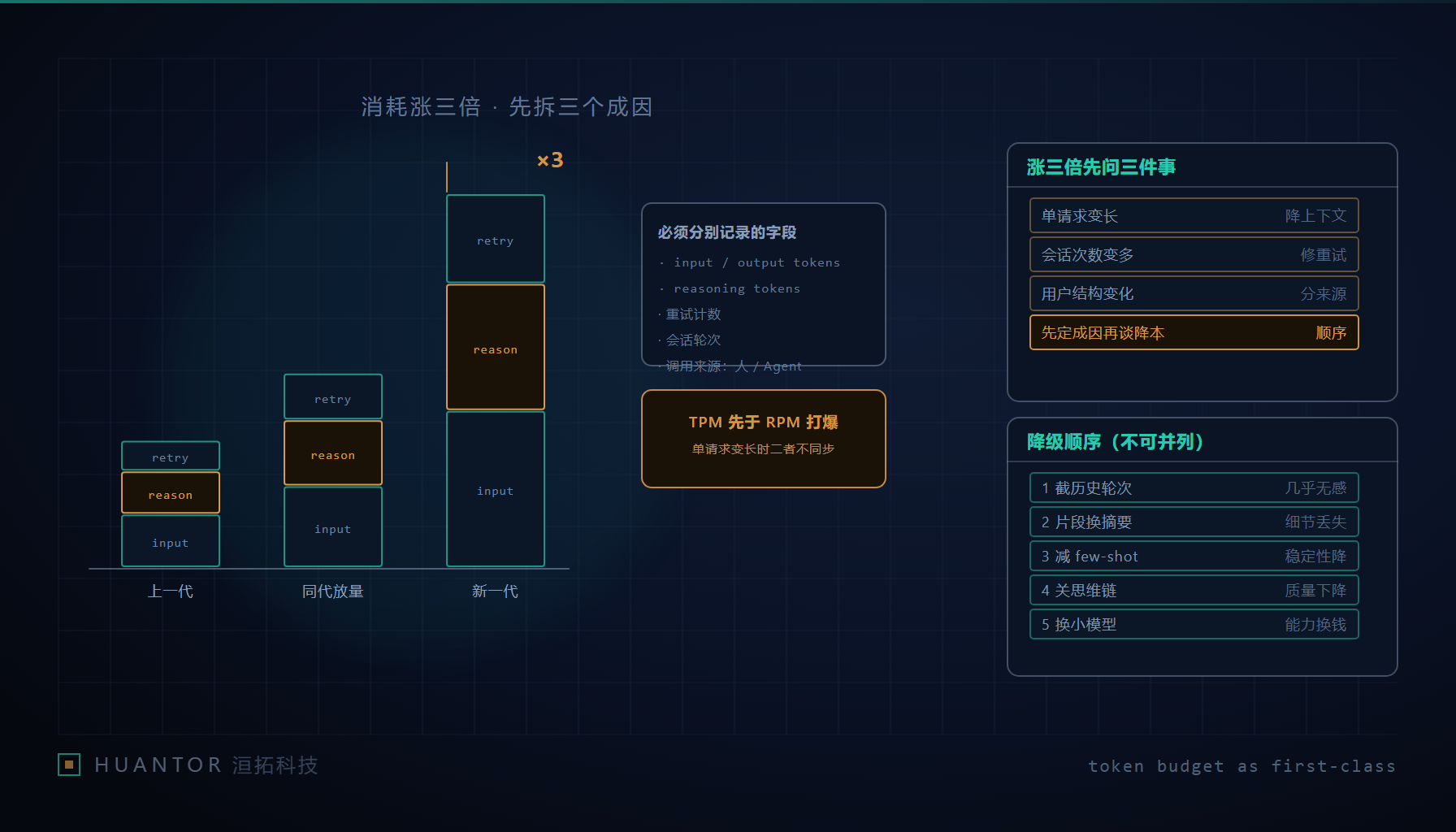The width and height of the screenshot is (1456, 832).
Task: Click the 'token budget as first-class' footer text
Action: click(x=1242, y=766)
